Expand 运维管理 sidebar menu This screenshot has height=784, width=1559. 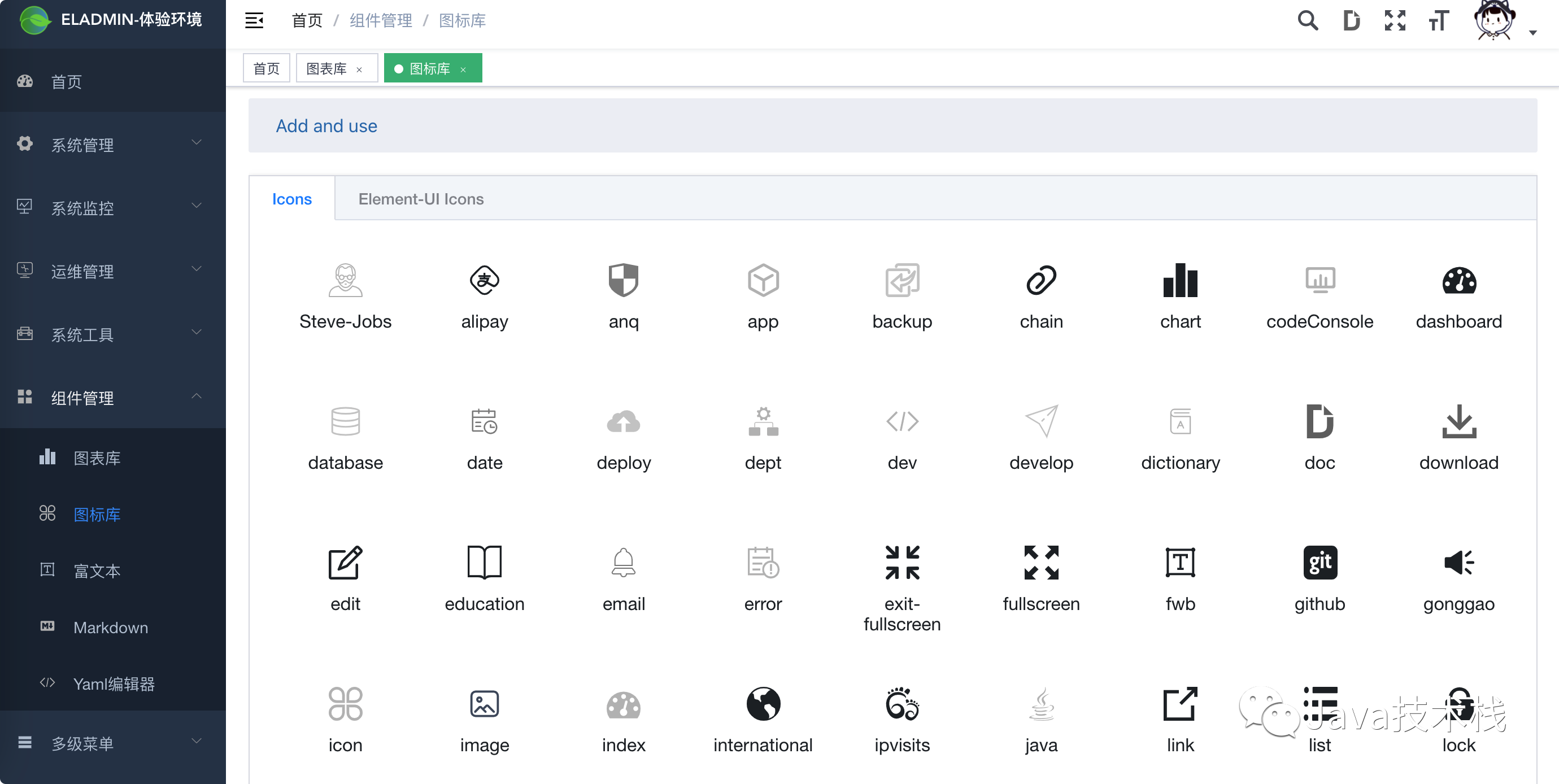point(112,271)
